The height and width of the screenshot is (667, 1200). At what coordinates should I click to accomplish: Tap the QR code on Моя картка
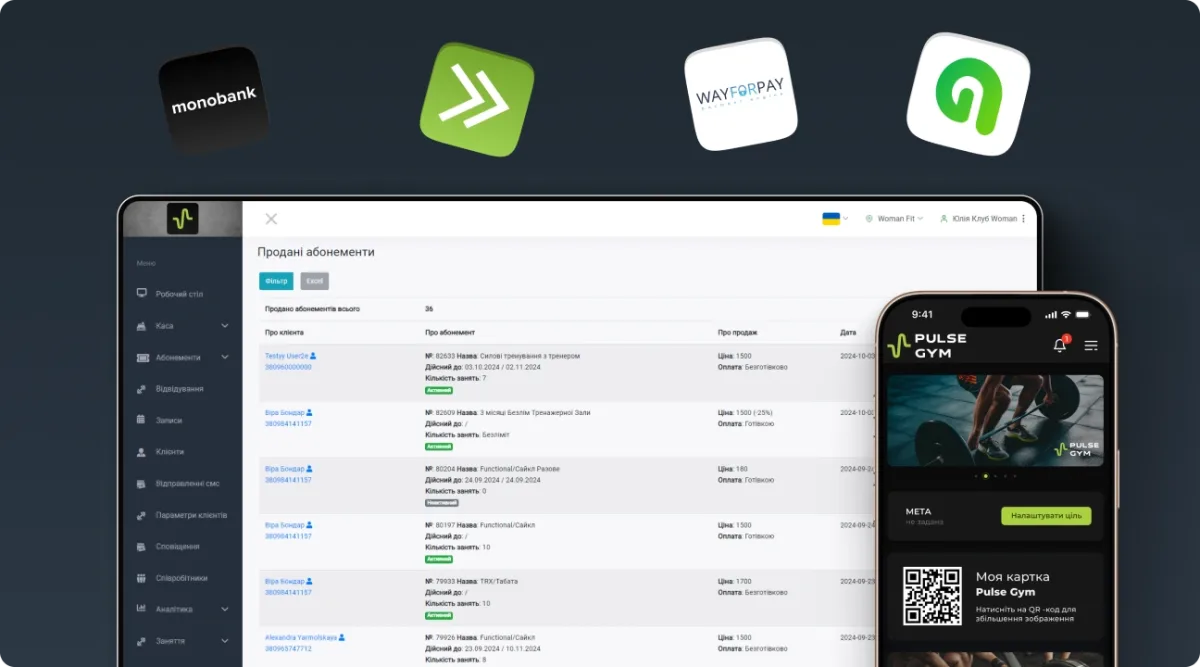click(x=932, y=596)
